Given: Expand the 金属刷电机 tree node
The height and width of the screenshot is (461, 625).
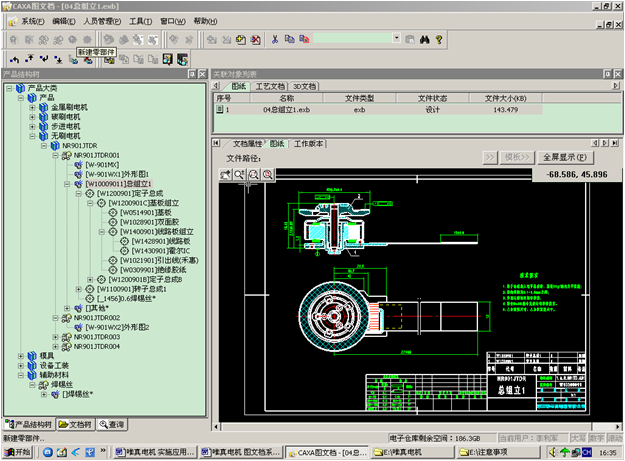Looking at the screenshot, I should [33, 107].
